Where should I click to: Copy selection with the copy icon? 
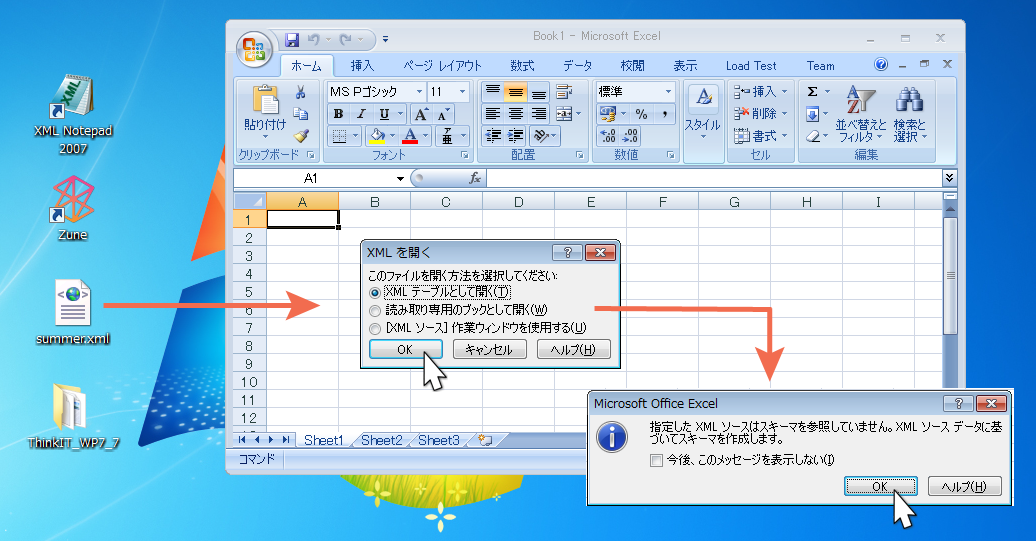[x=301, y=114]
